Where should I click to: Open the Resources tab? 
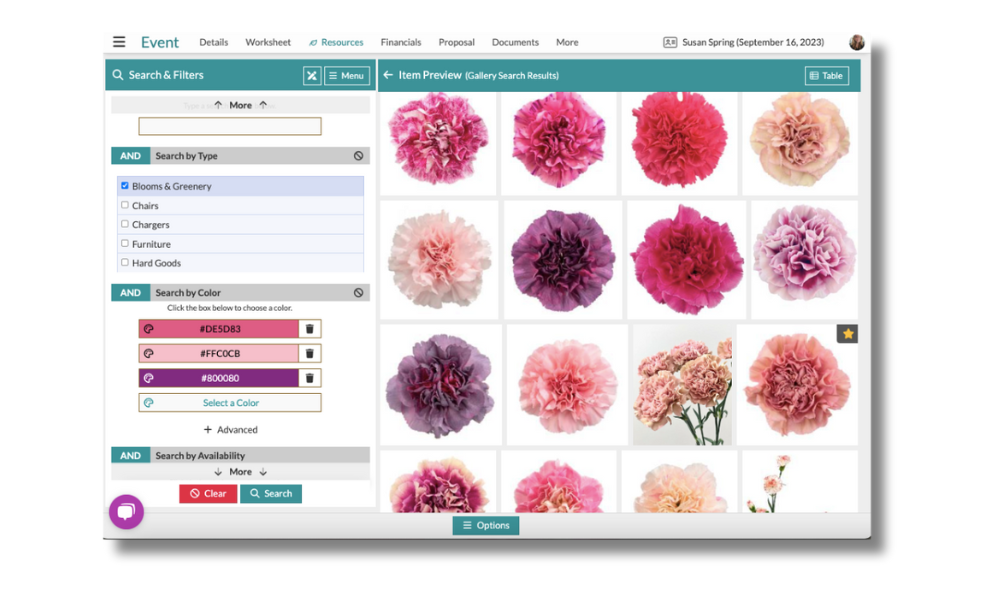tap(336, 42)
